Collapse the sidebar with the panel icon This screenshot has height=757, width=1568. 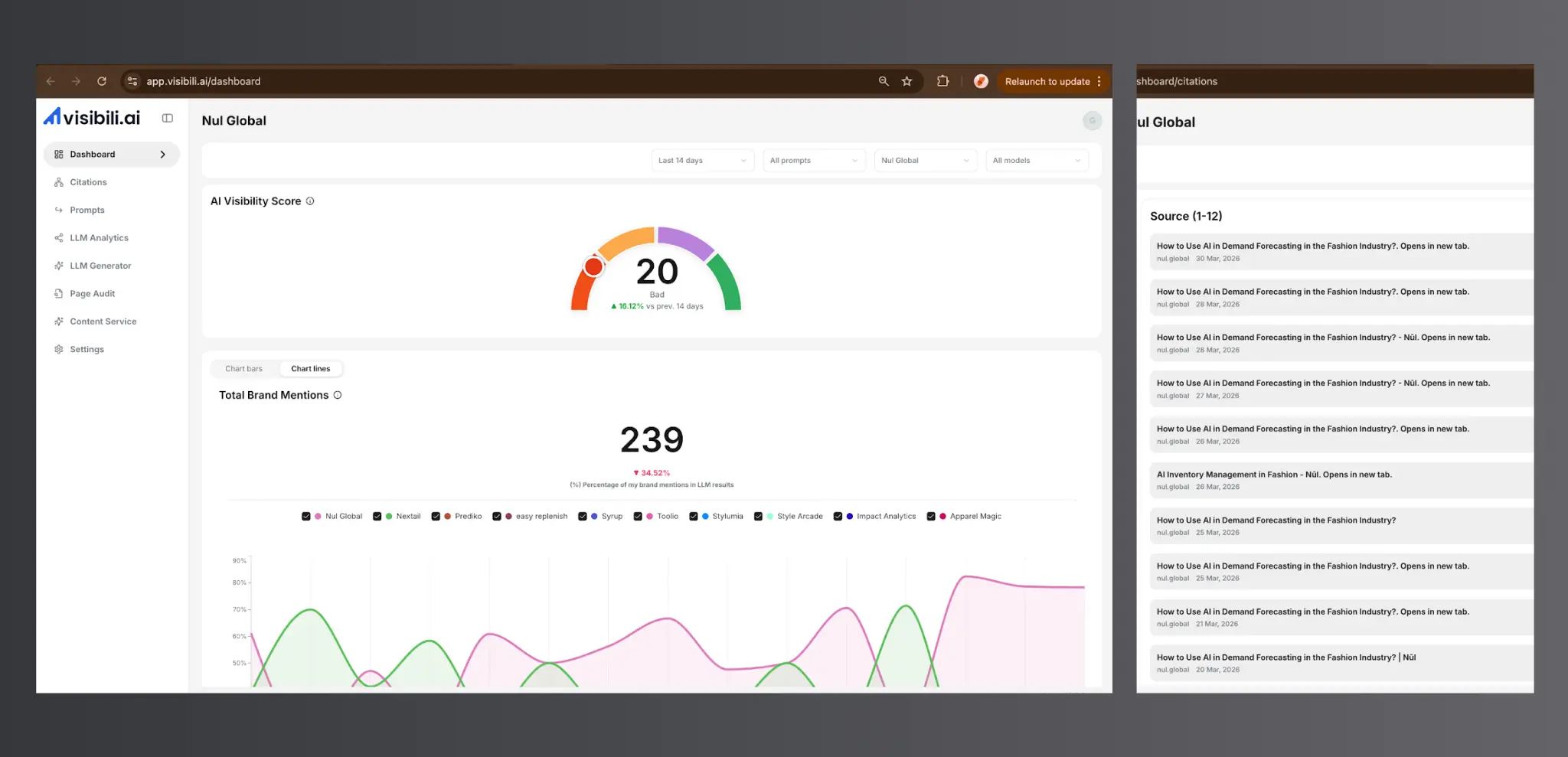click(x=168, y=118)
